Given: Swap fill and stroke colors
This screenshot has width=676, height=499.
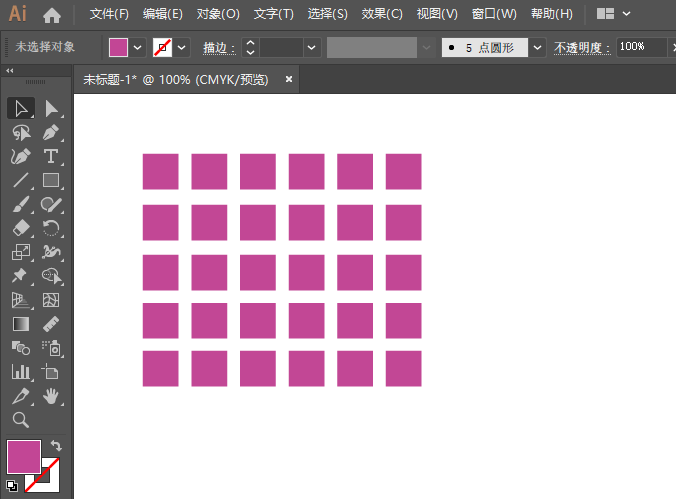Looking at the screenshot, I should 56,446.
